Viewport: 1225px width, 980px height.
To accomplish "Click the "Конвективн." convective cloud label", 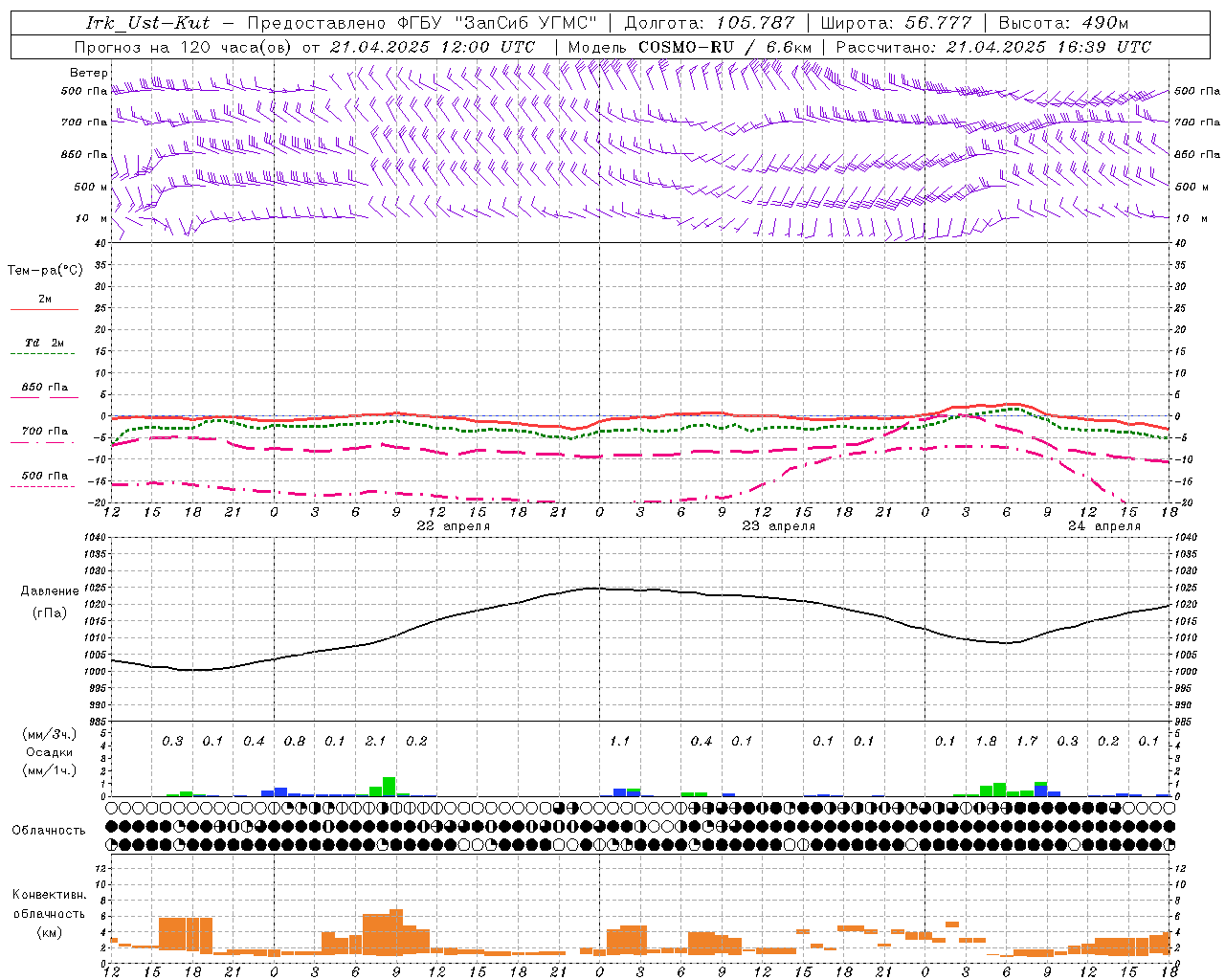I will coord(49,895).
